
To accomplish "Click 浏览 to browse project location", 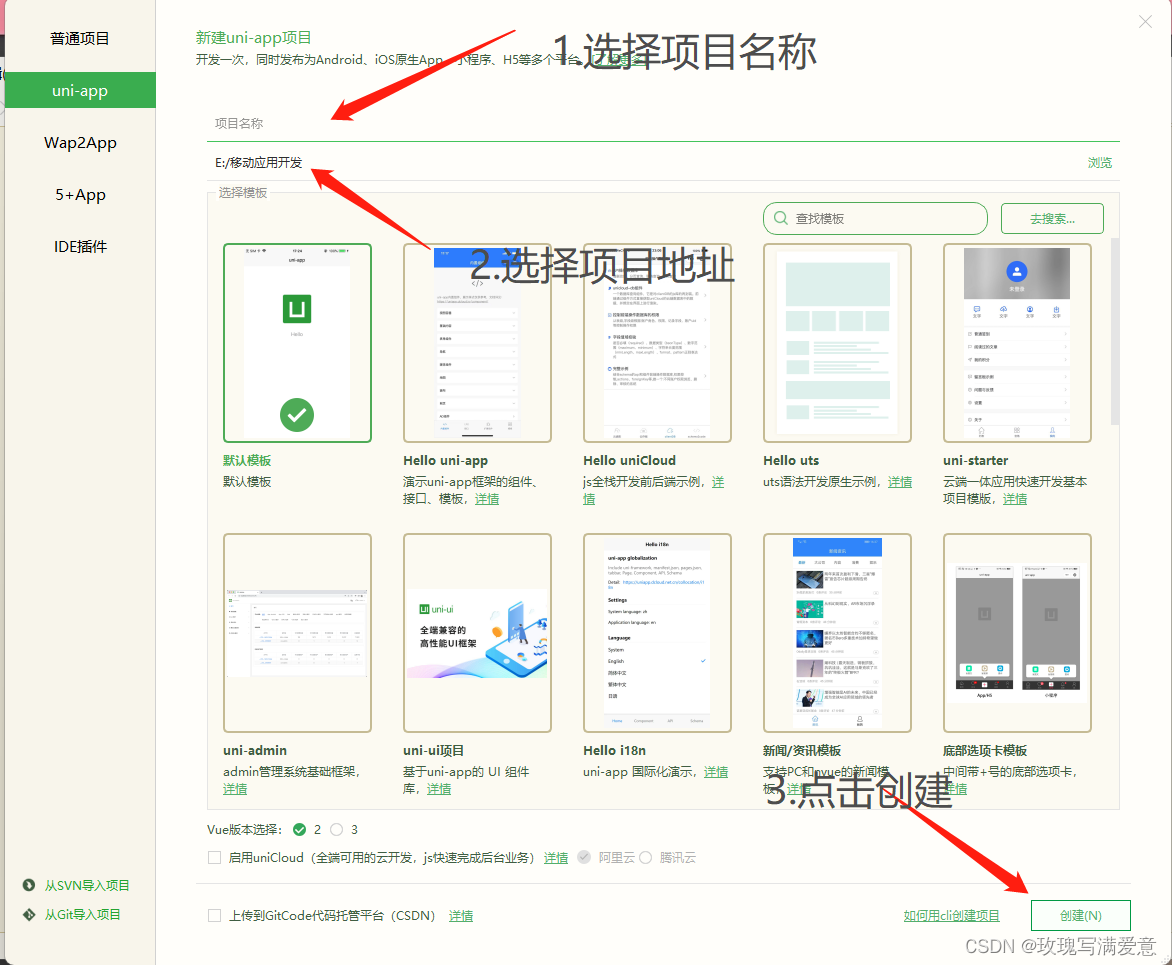I will pyautogui.click(x=1099, y=162).
